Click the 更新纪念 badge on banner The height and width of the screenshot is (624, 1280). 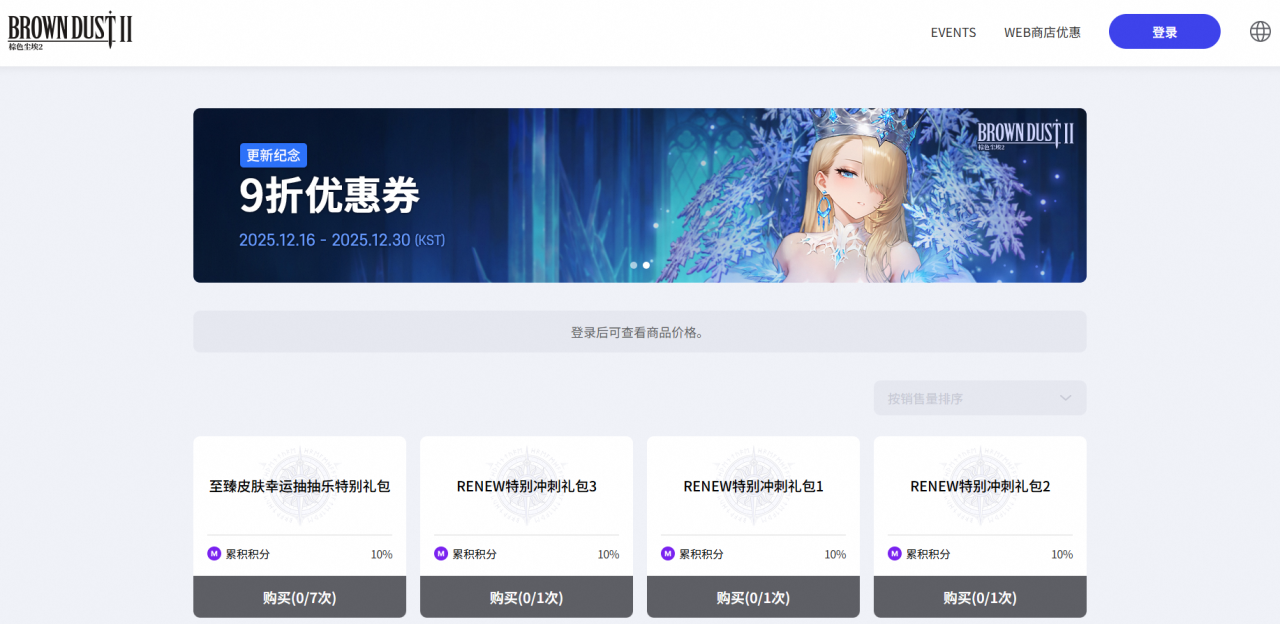pyautogui.click(x=273, y=155)
